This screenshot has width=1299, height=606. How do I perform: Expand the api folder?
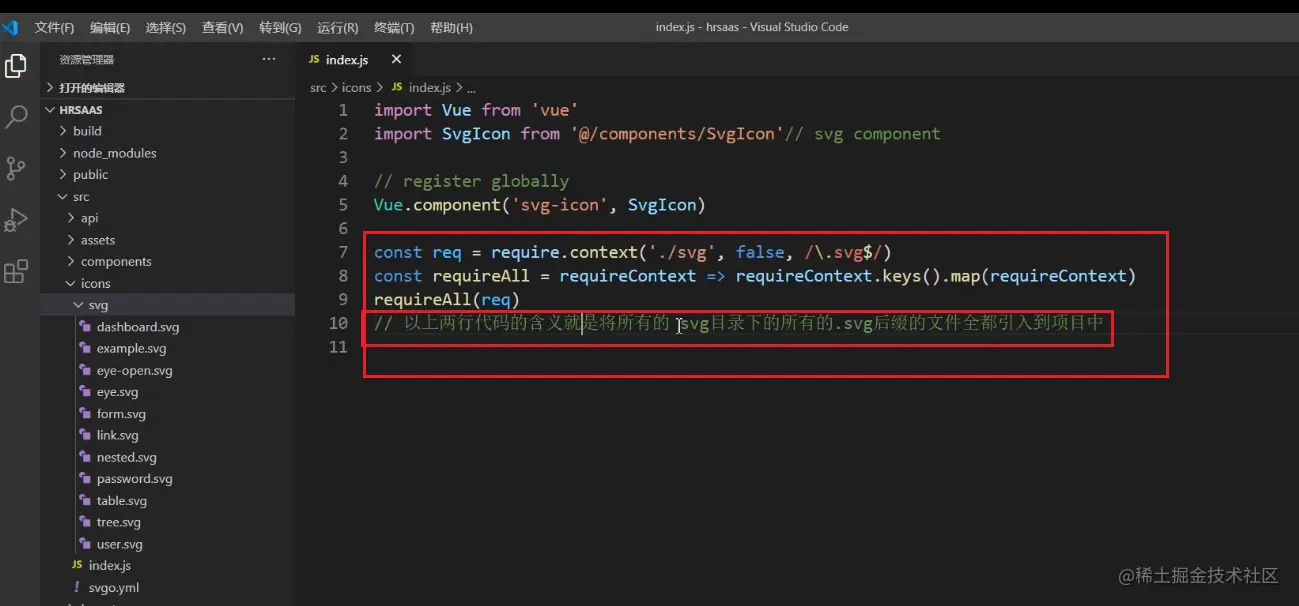pos(168,218)
